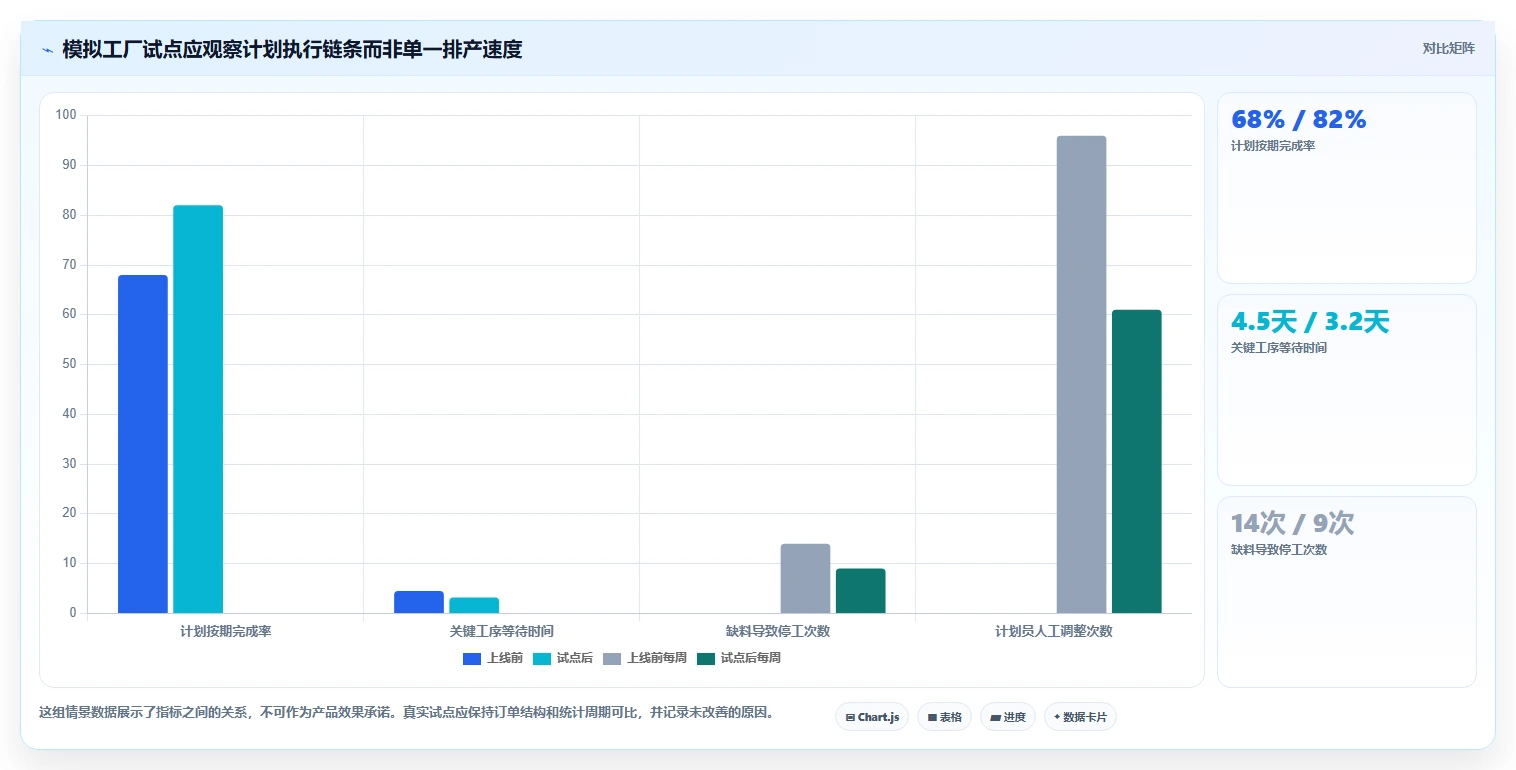Toggle the 试点后 legend entry

[563, 658]
